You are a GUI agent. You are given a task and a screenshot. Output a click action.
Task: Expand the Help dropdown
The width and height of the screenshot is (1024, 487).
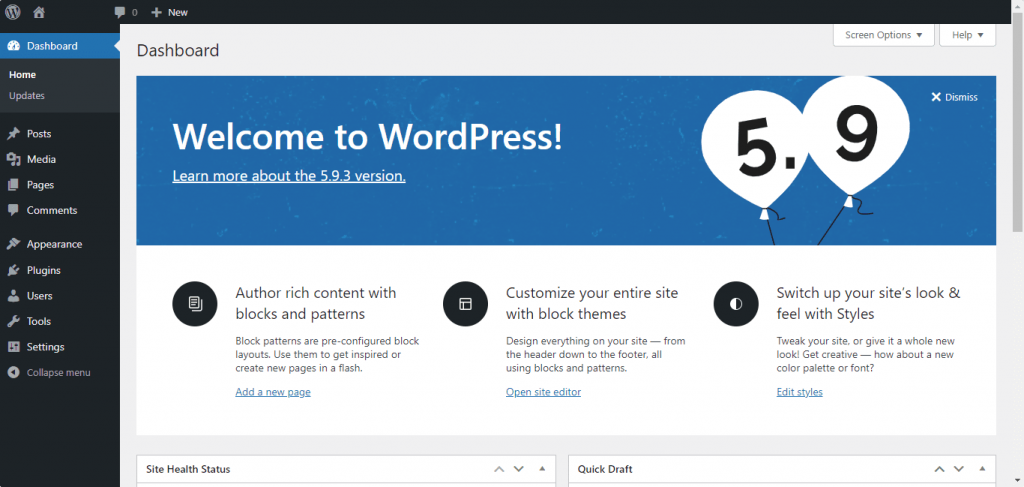(967, 35)
